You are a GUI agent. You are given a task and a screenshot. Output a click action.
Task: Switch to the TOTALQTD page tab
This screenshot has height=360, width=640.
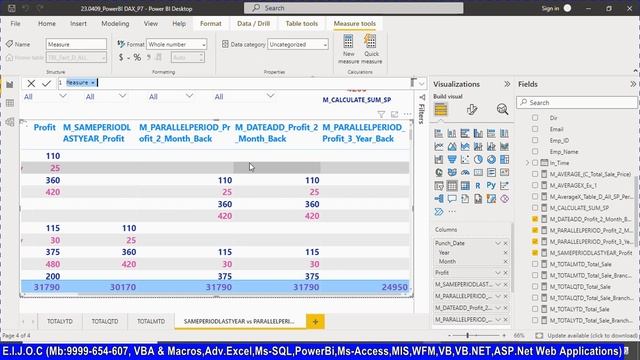click(x=105, y=322)
